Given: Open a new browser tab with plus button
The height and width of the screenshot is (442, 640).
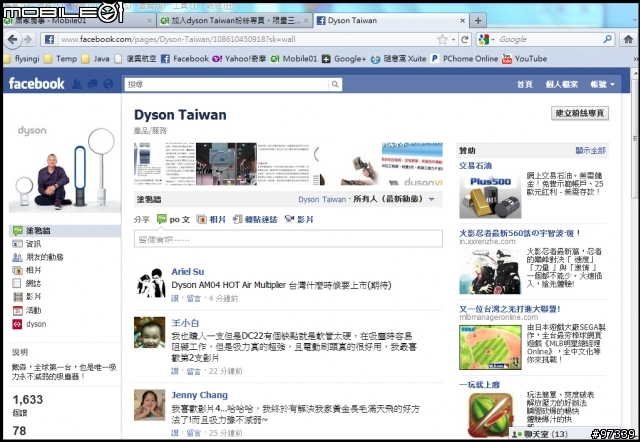Looking at the screenshot, I should pyautogui.click(x=478, y=20).
